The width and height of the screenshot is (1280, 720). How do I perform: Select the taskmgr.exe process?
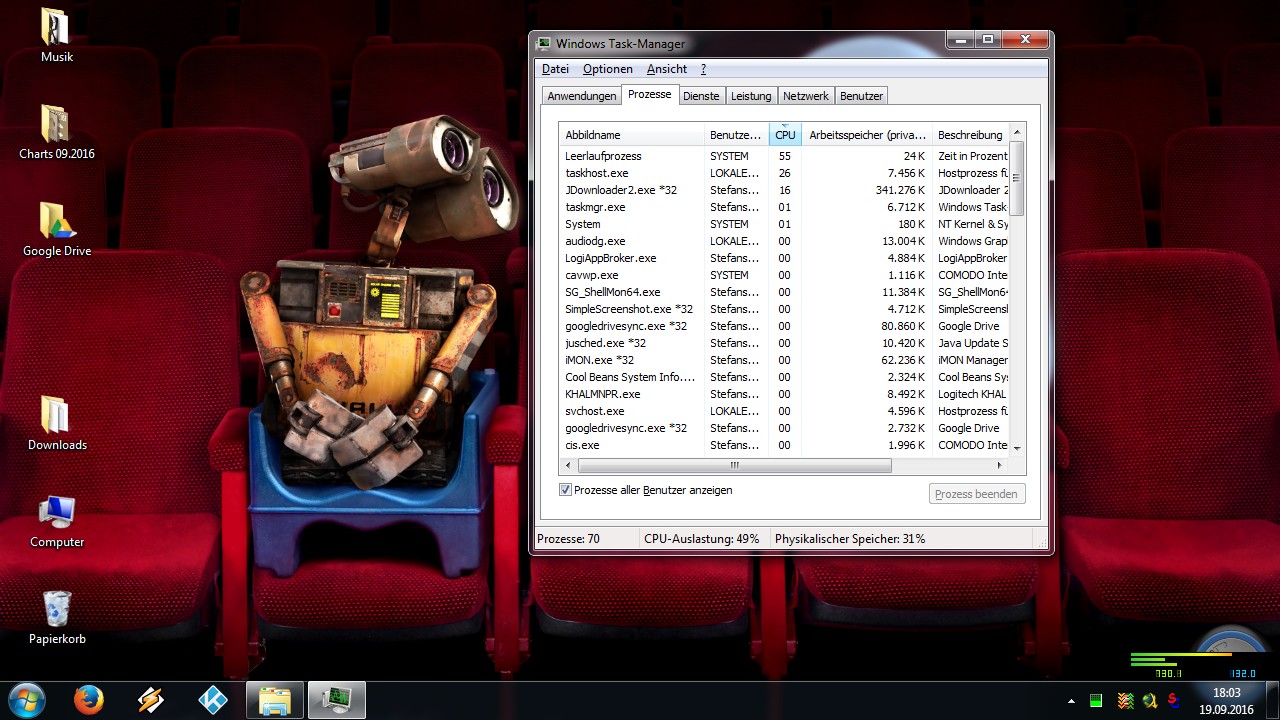point(784,207)
